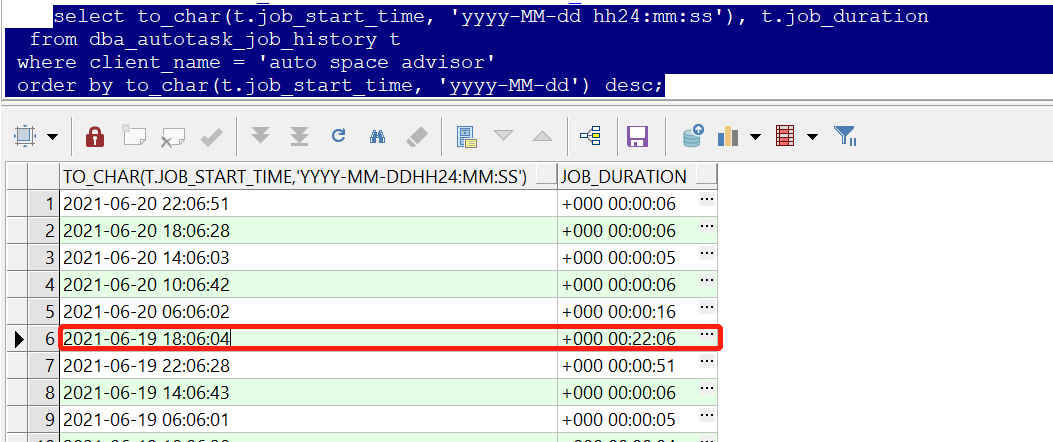Click the eraser clear record icon
The height and width of the screenshot is (442, 1053).
(x=416, y=136)
